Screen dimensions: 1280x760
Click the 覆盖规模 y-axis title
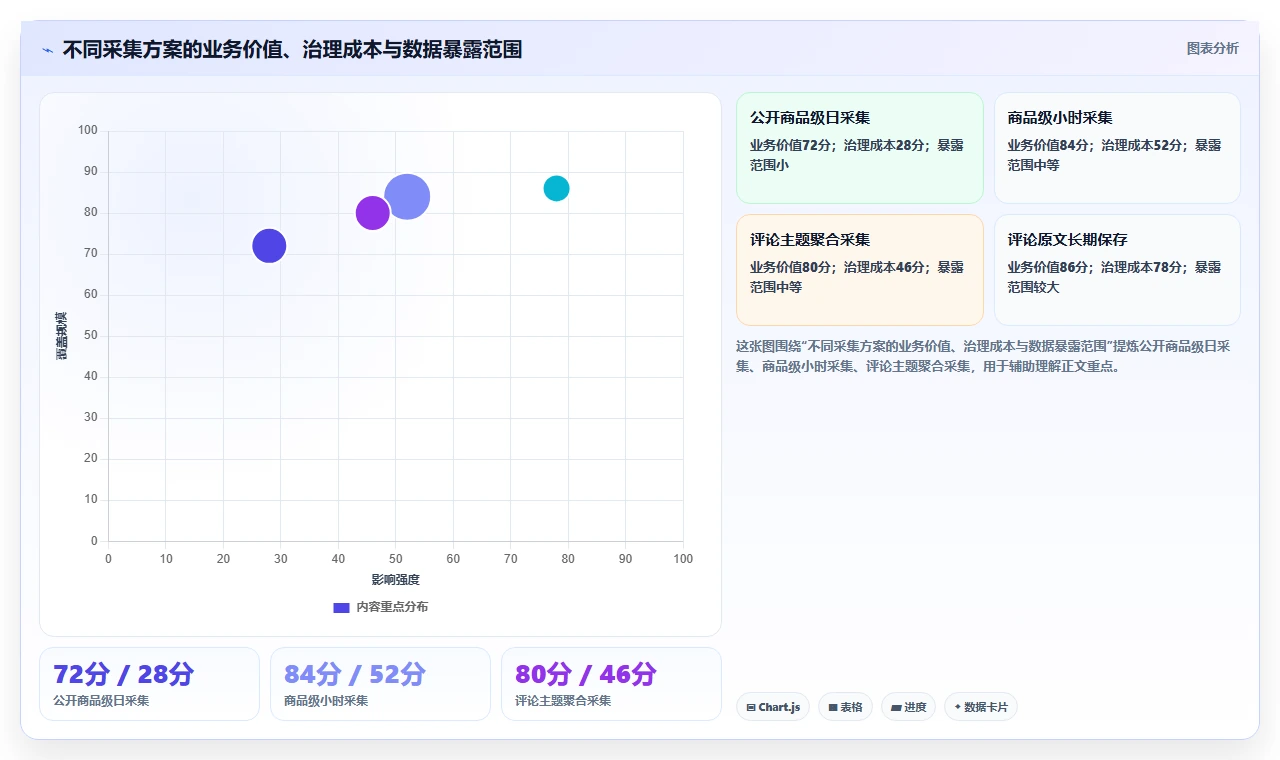pos(61,336)
